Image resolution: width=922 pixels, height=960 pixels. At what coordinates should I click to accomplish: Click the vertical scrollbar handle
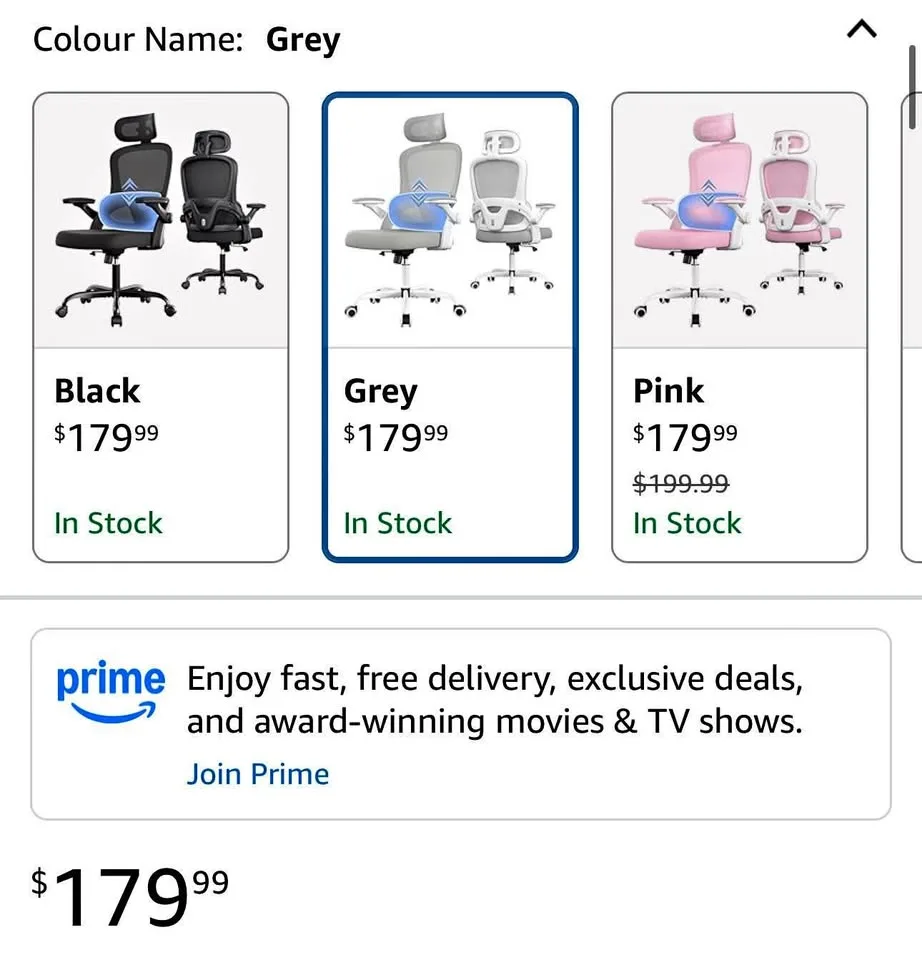pos(912,86)
